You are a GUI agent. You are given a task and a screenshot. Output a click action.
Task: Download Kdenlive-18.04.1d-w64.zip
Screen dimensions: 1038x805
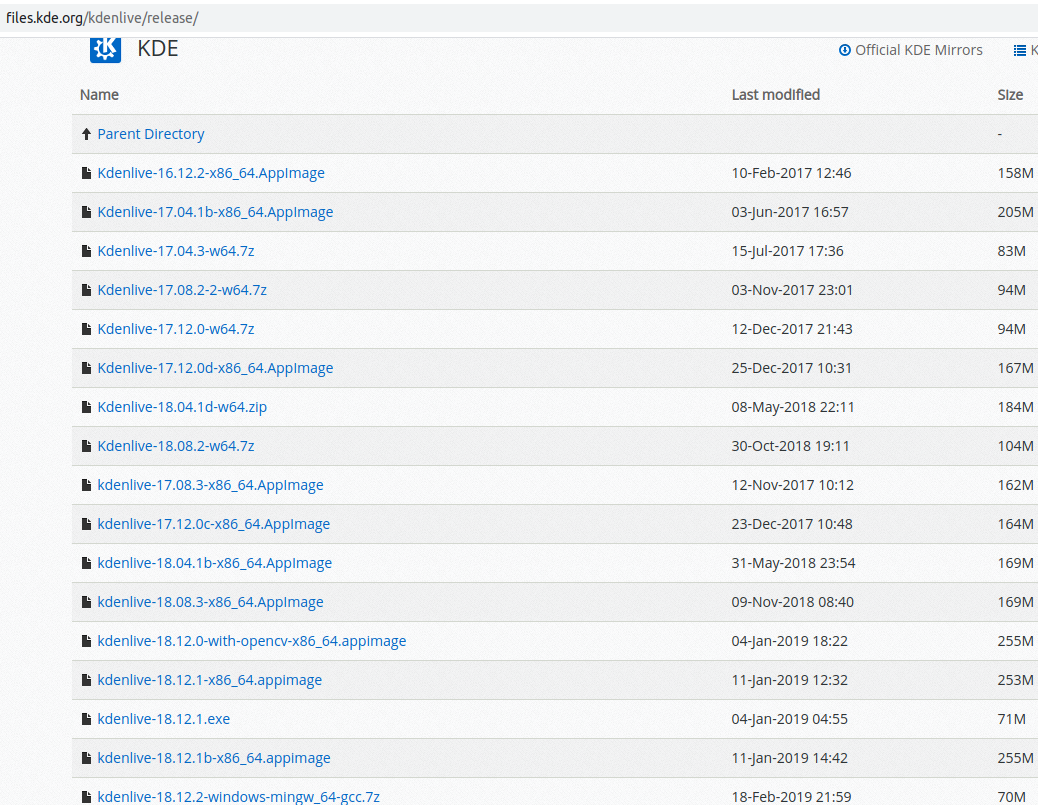click(x=182, y=408)
